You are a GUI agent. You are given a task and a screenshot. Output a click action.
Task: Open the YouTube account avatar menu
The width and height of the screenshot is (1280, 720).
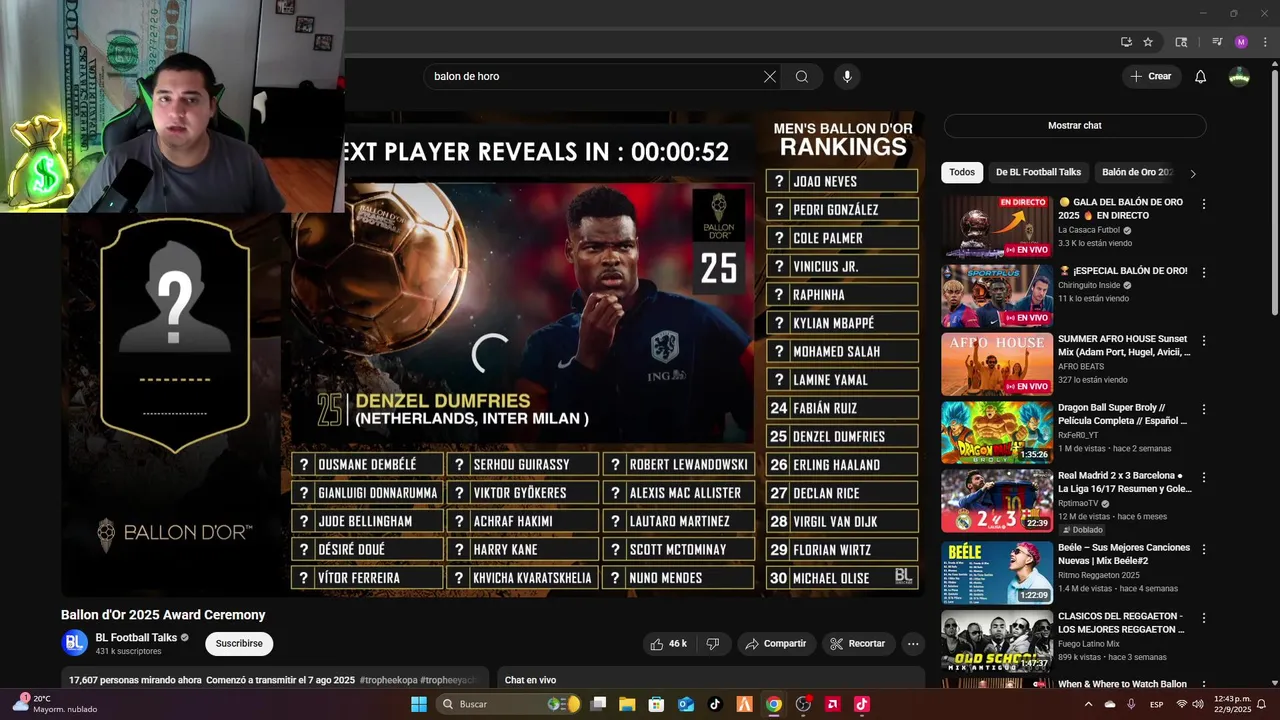1239,77
